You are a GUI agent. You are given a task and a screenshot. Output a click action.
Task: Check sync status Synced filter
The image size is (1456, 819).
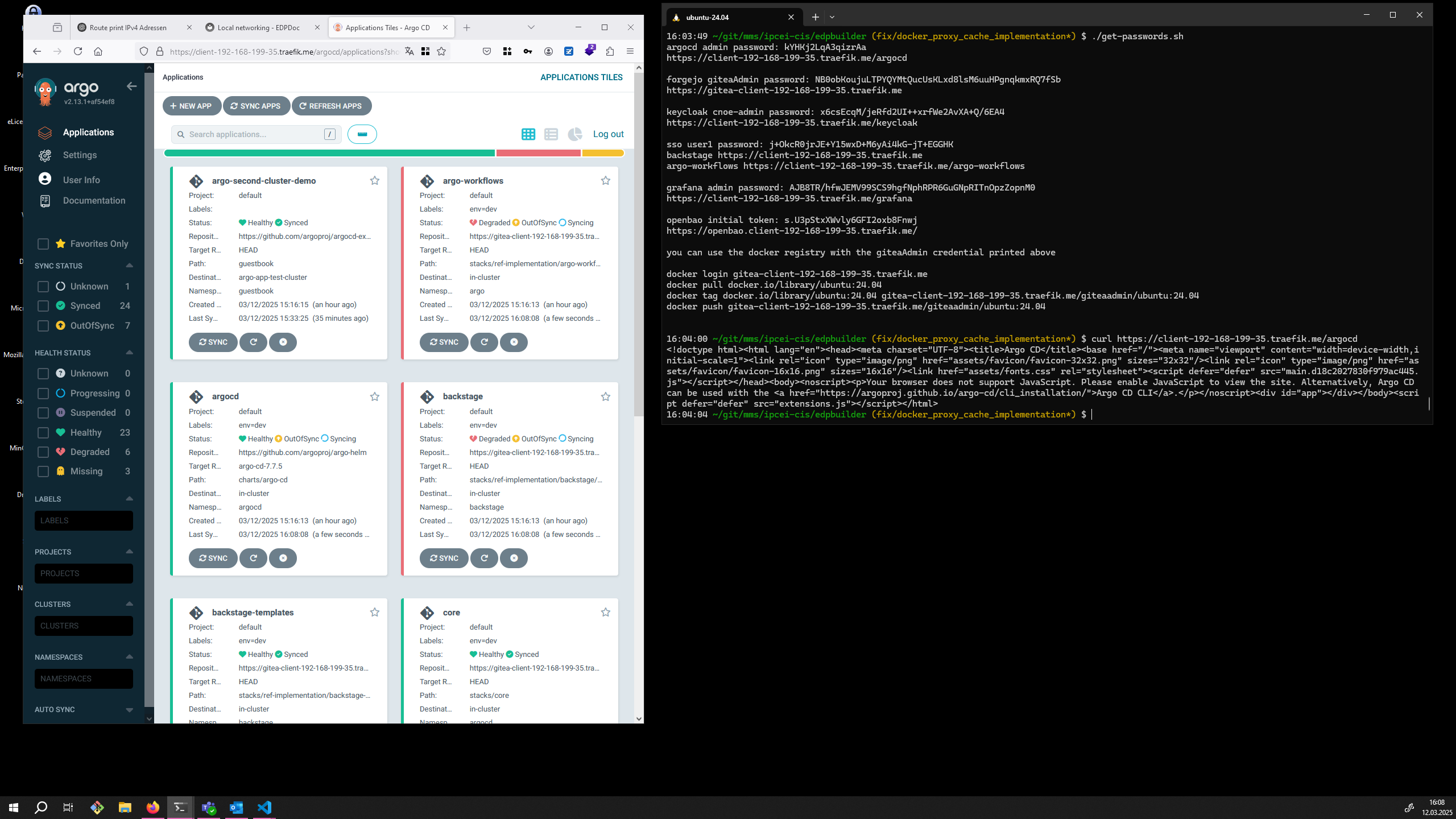[43, 306]
